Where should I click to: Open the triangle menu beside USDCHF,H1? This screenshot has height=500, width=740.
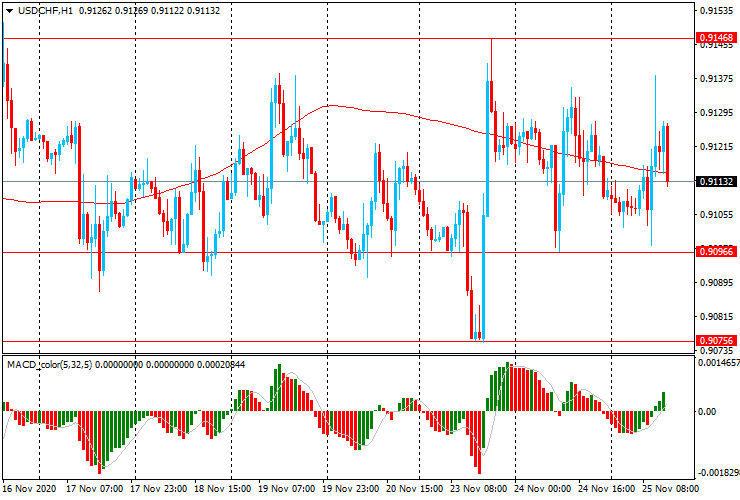pos(9,10)
